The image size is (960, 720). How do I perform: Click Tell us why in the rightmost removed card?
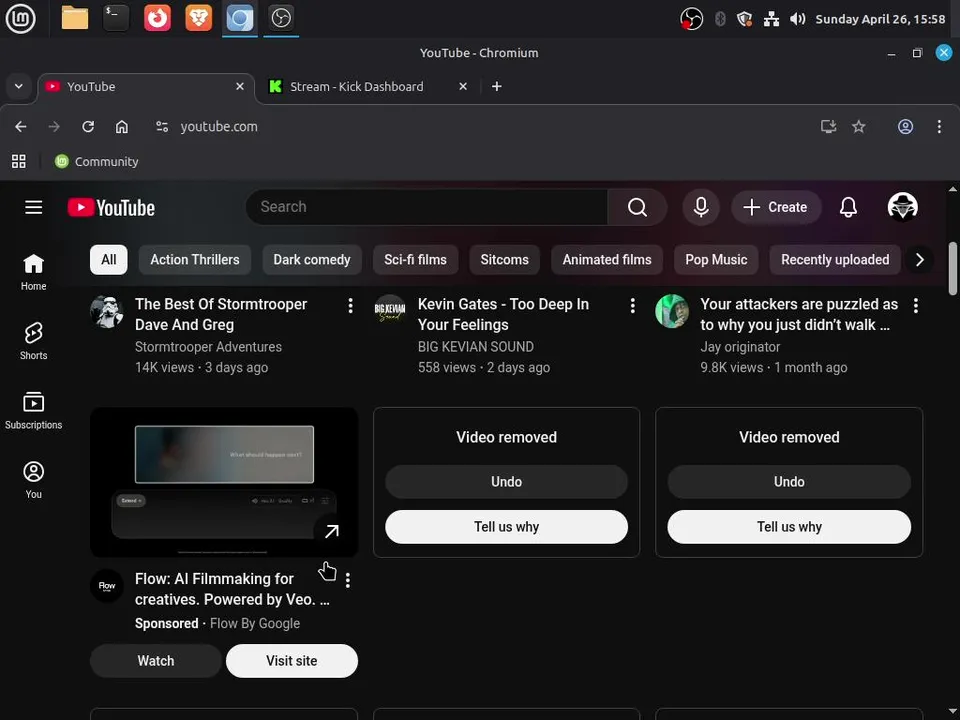click(x=789, y=527)
